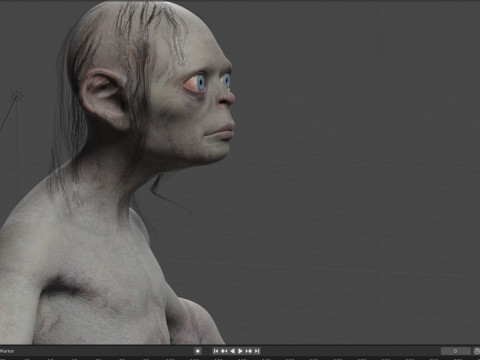Screen dimensions: 480x360
Task: Click the current frame field showing 0
Action: [456, 351]
